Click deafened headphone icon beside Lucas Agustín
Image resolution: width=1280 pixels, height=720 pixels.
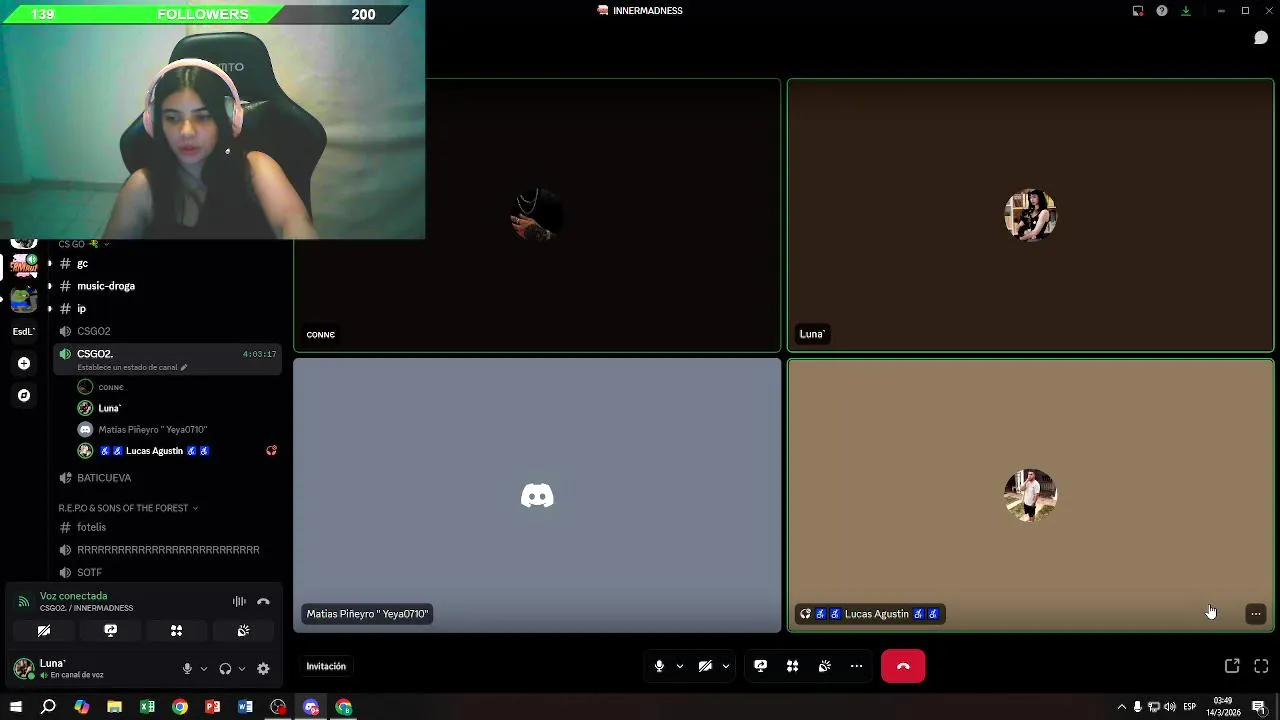(x=271, y=451)
